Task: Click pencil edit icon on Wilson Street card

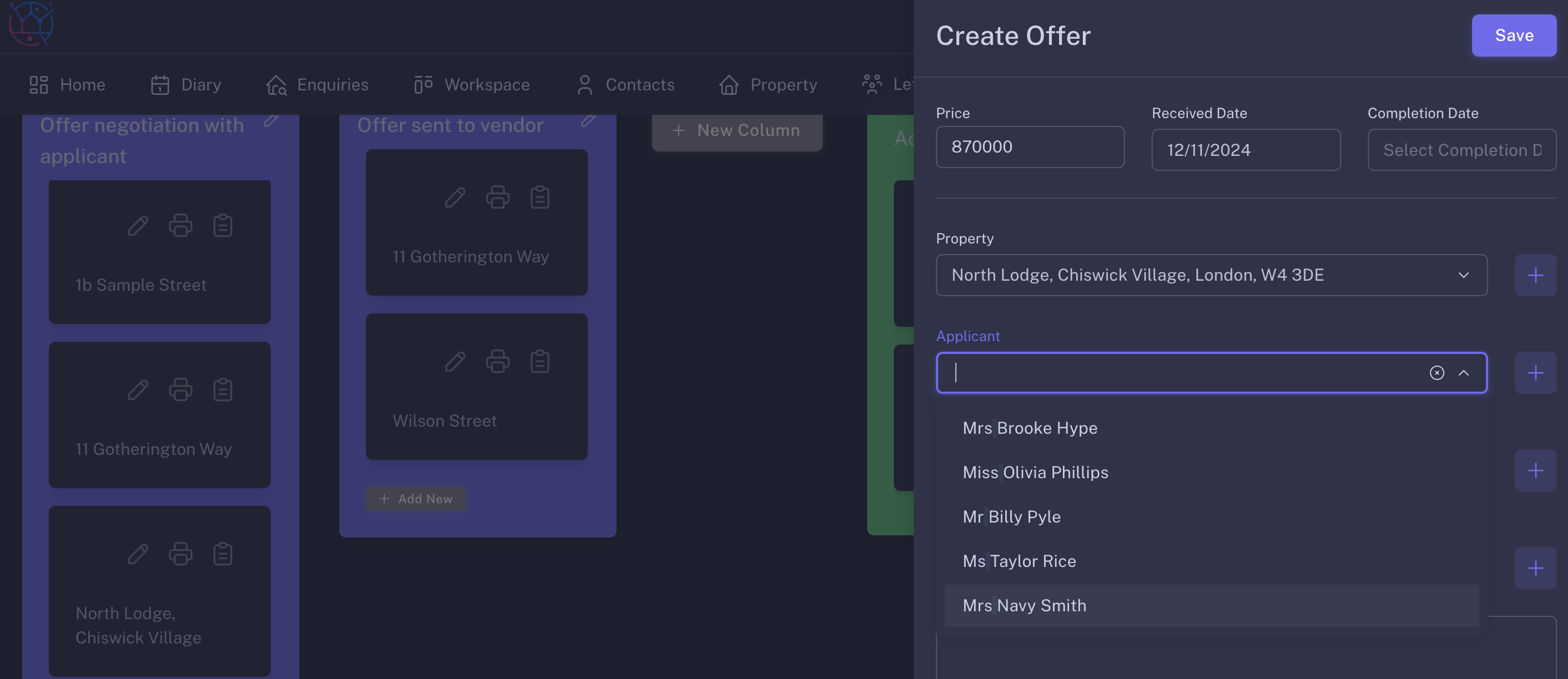Action: pyautogui.click(x=455, y=362)
